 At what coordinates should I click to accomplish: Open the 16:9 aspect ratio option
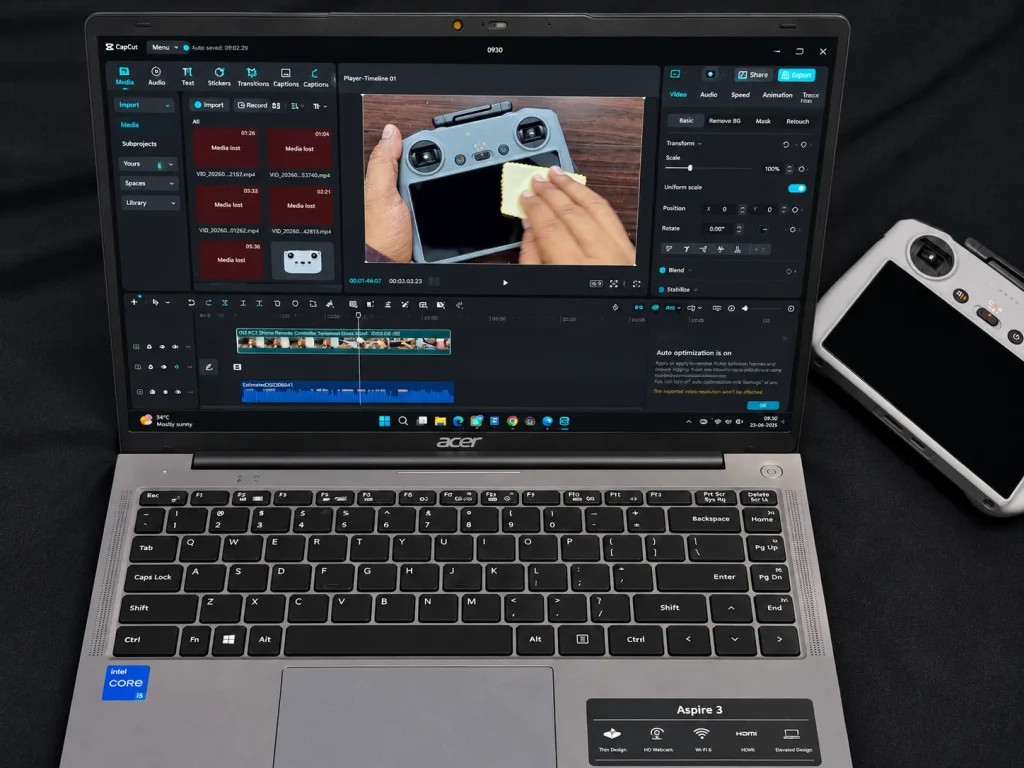tap(596, 283)
